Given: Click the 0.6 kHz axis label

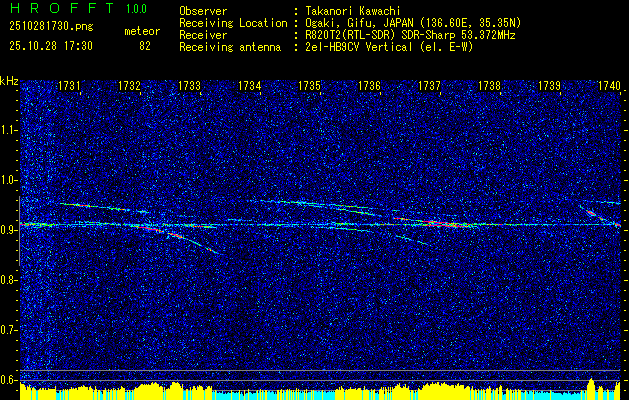Looking at the screenshot, I should (8, 380).
